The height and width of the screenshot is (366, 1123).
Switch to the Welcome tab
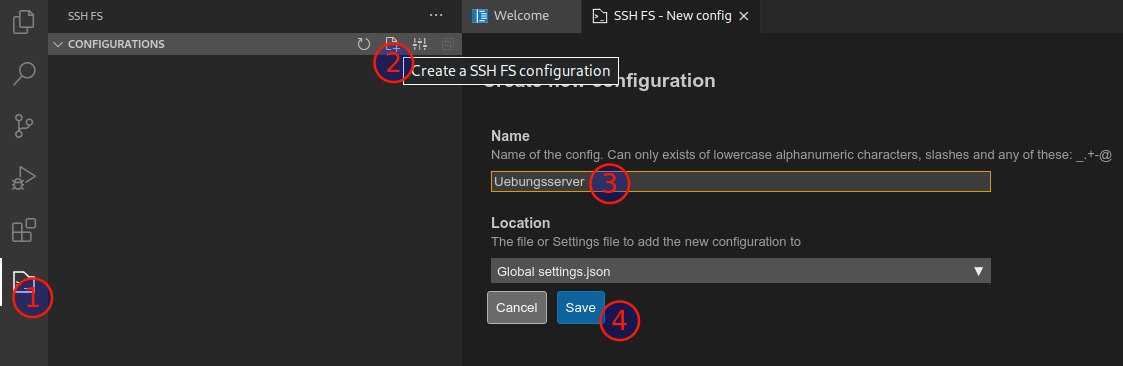522,16
